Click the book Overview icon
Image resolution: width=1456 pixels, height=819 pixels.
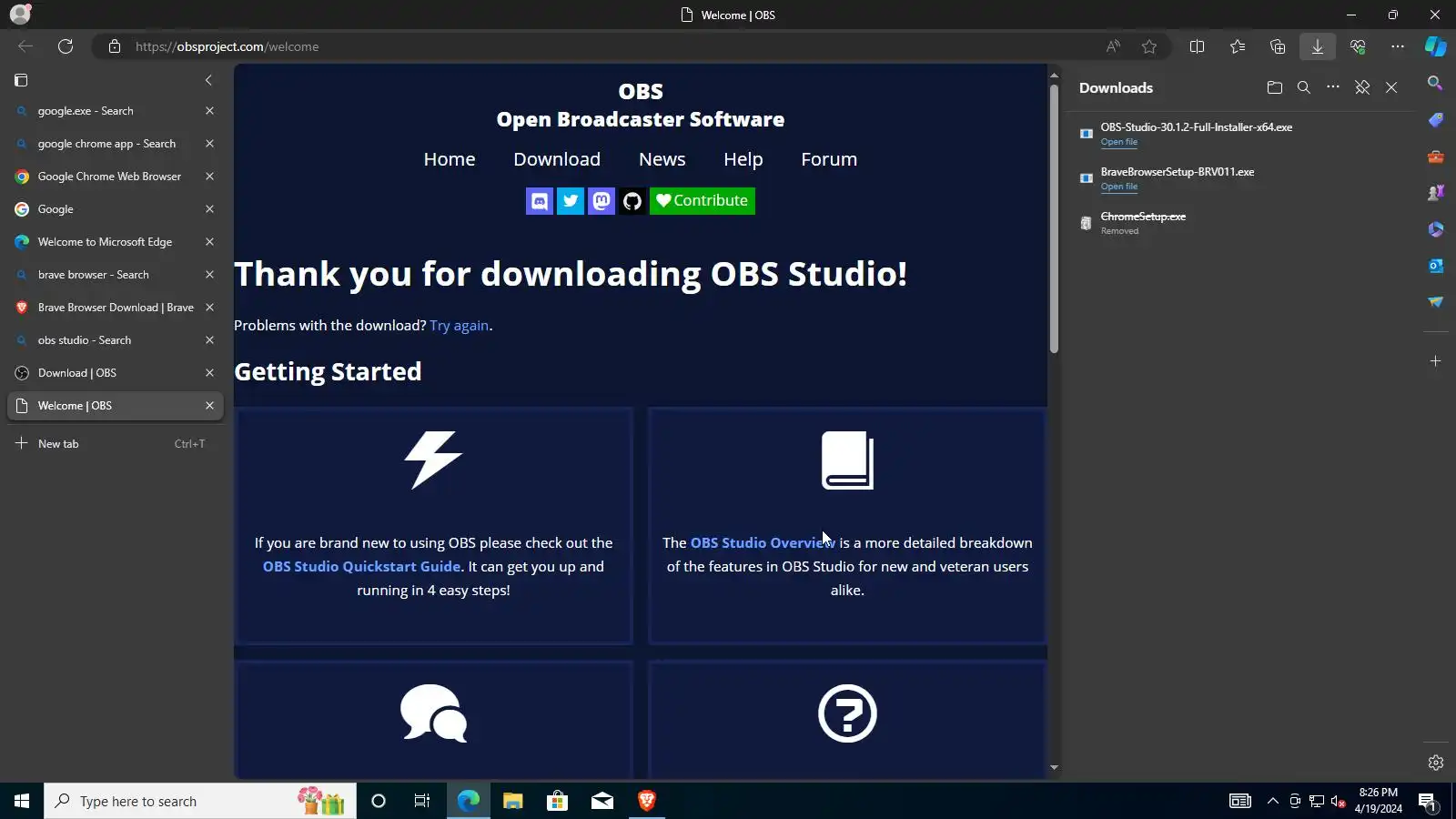point(847,460)
